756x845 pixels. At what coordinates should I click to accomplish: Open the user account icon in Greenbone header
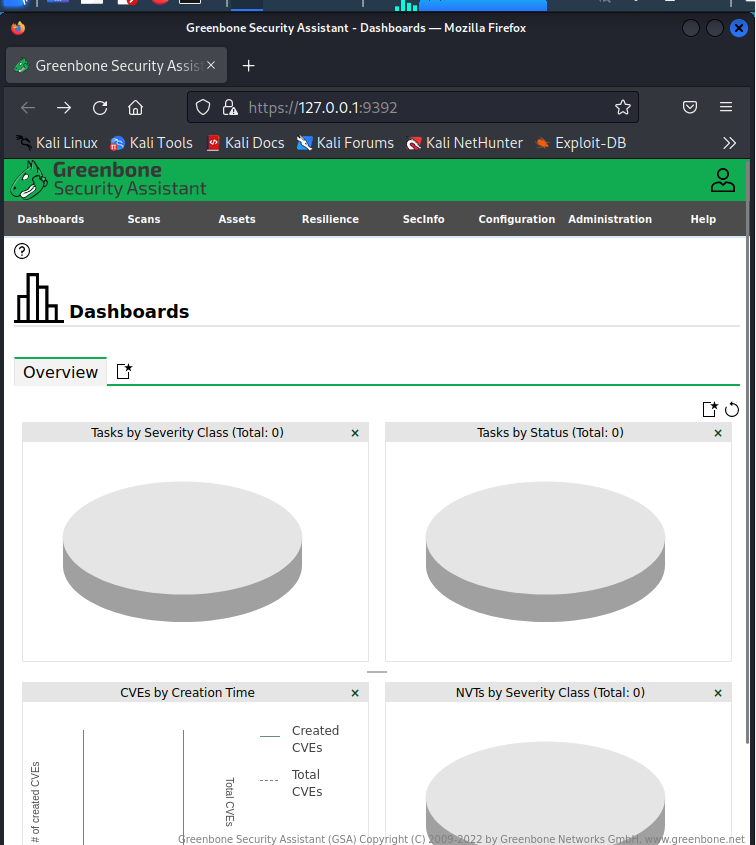(722, 181)
